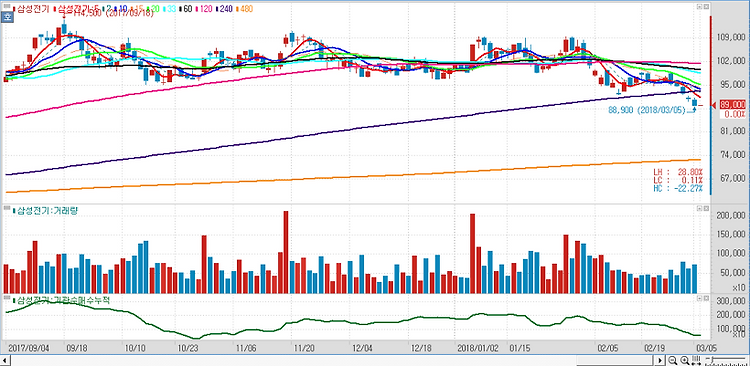750x366 pixels.
Task: Maximize the volume panel via left corner icon
Action: (x=699, y=209)
